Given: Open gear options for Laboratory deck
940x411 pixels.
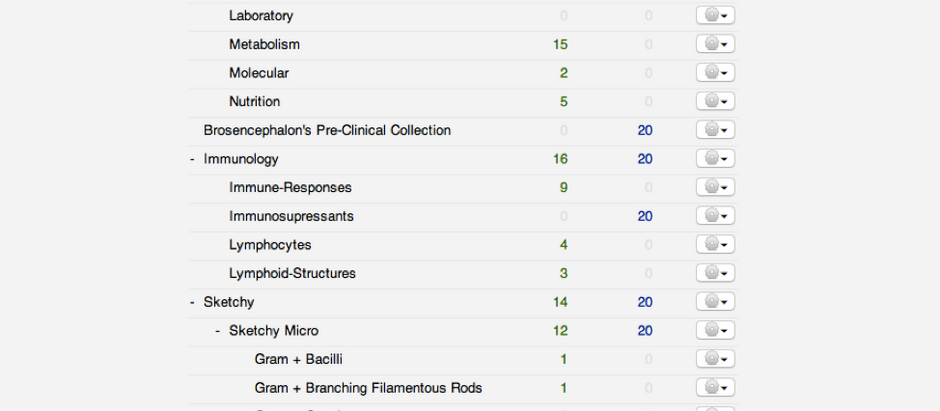Looking at the screenshot, I should [x=715, y=15].
